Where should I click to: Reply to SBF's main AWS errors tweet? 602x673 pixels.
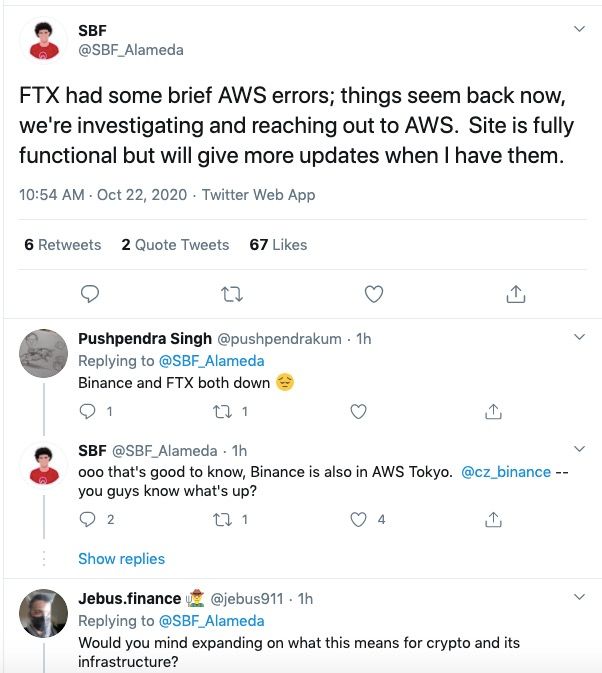[x=90, y=294]
